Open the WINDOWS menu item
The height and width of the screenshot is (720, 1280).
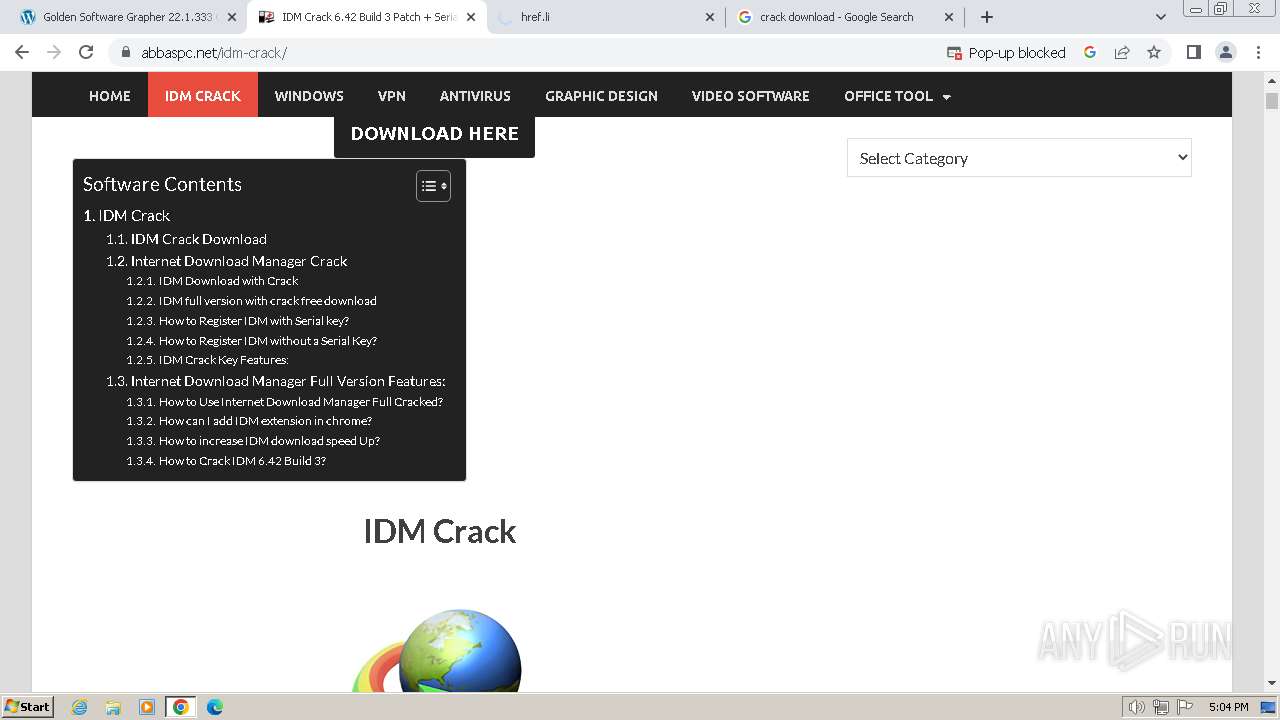(x=309, y=96)
